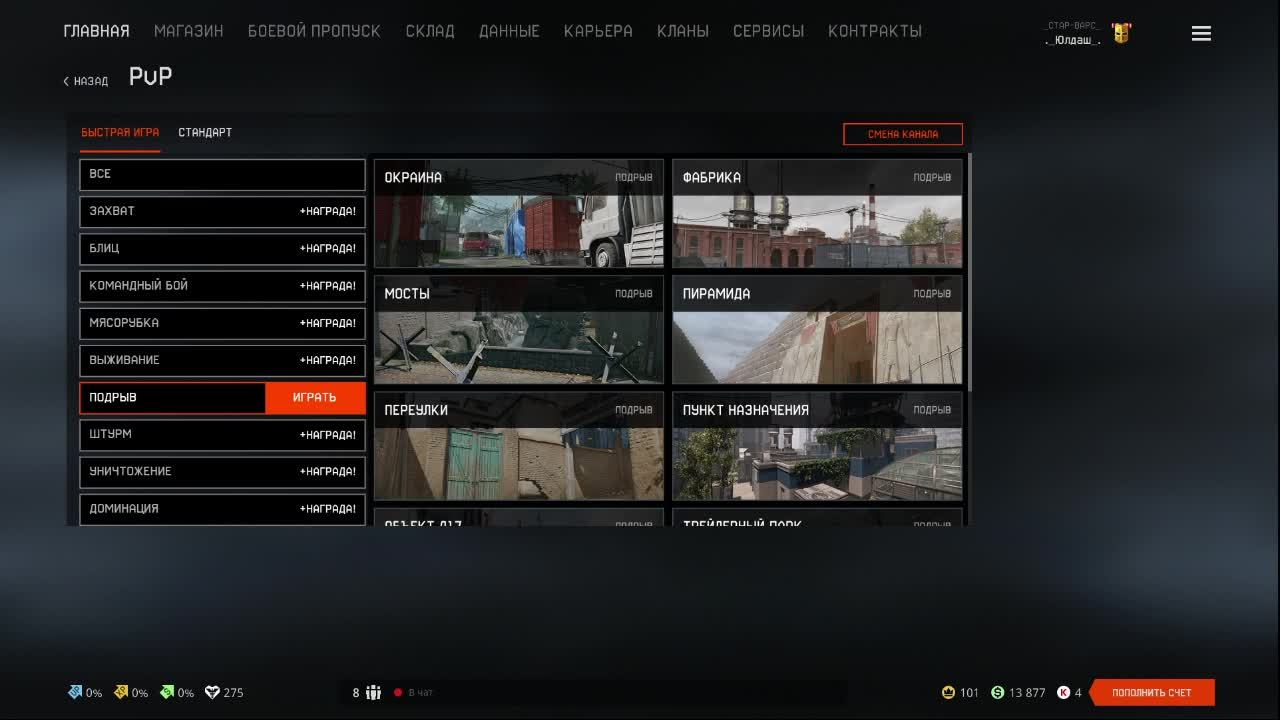Go back using the Назад arrow
This screenshot has width=1280, height=720.
coord(86,81)
